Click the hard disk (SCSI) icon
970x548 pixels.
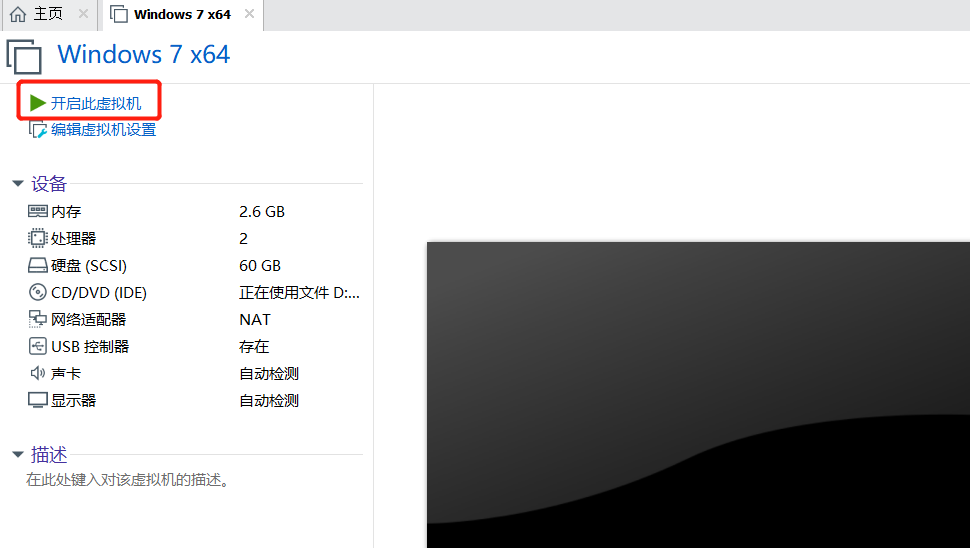[38, 265]
